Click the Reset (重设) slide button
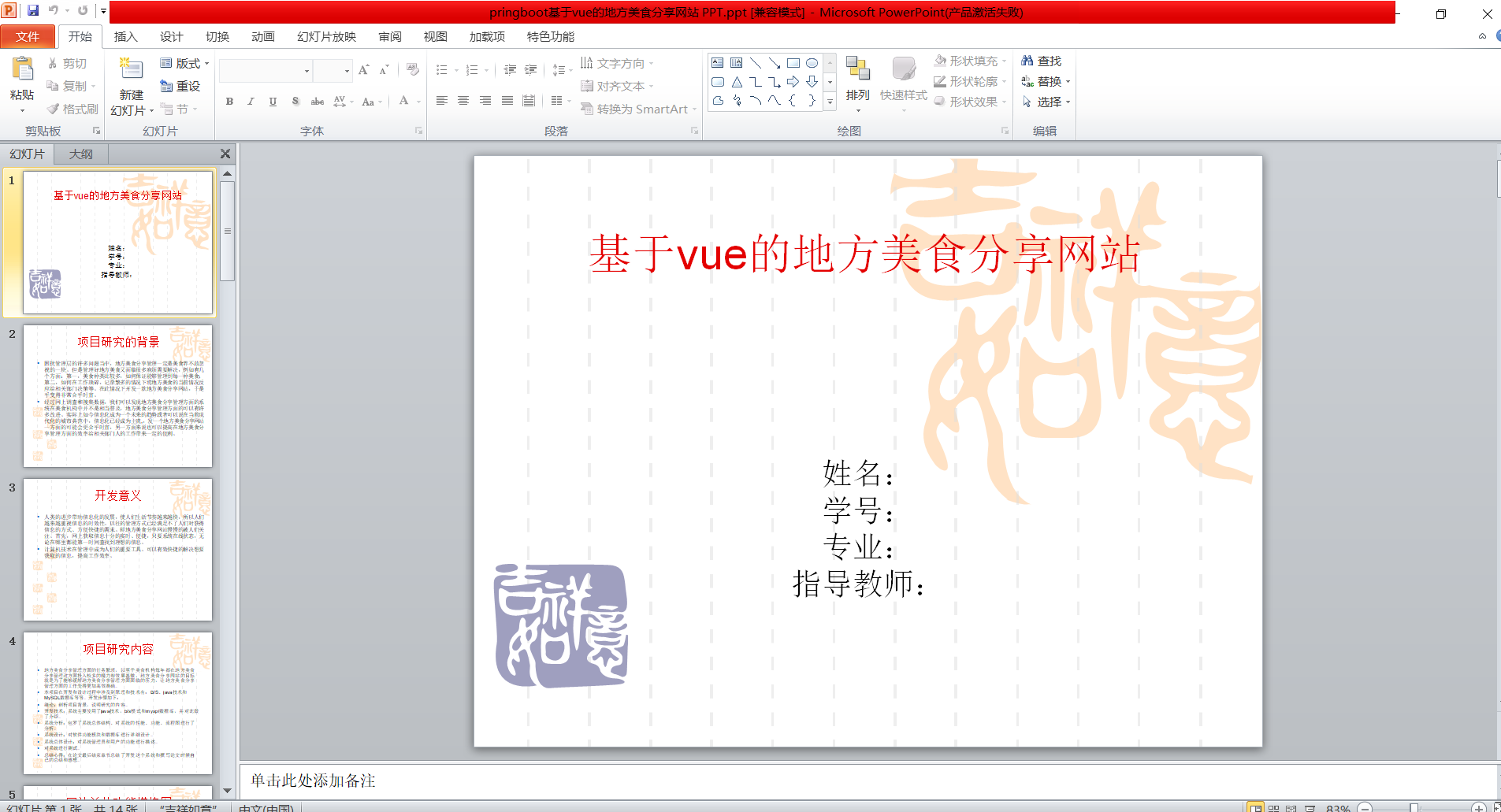This screenshot has width=1501, height=812. 180,86
